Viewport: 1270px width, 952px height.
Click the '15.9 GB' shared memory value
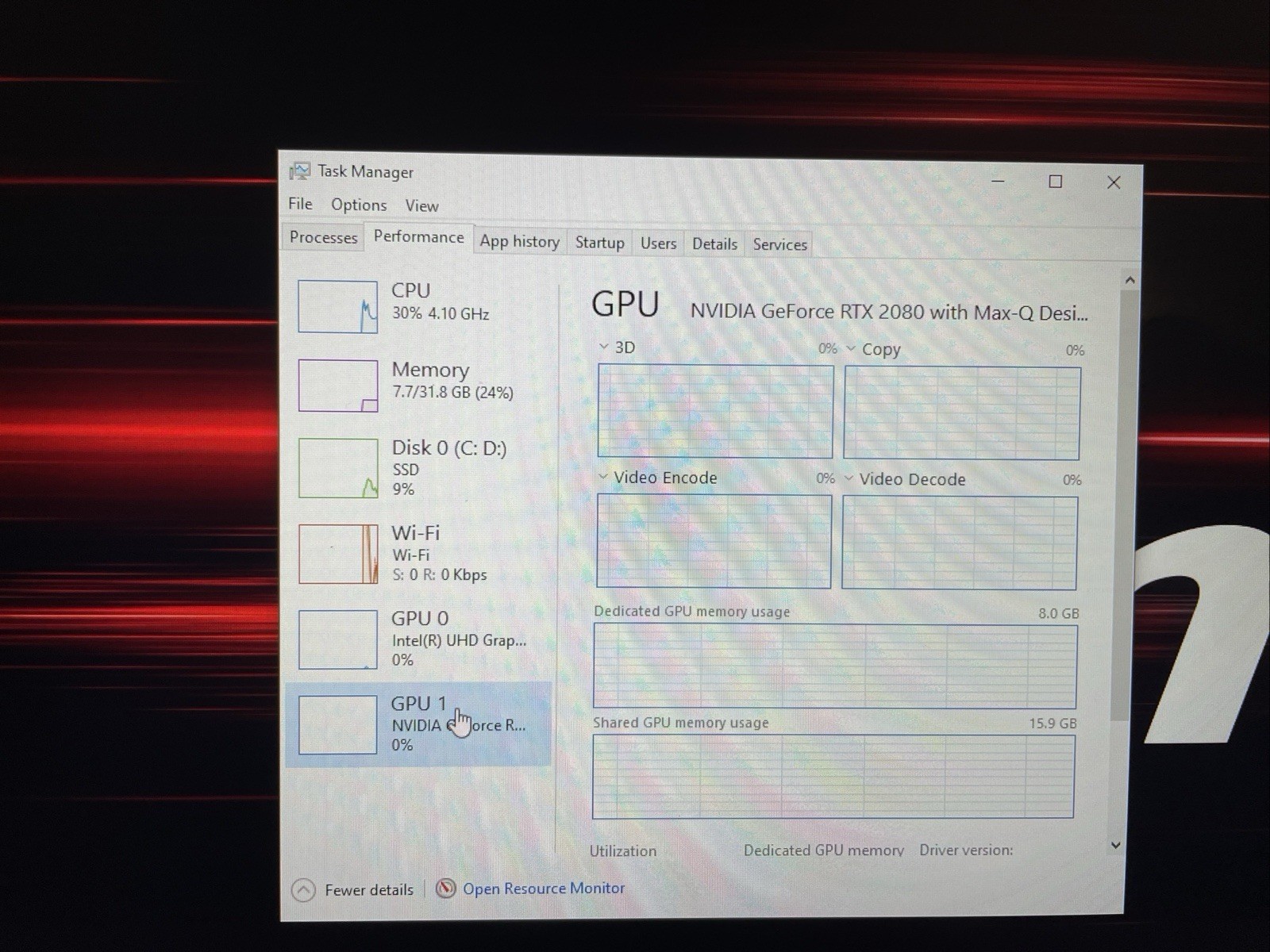pyautogui.click(x=1053, y=724)
